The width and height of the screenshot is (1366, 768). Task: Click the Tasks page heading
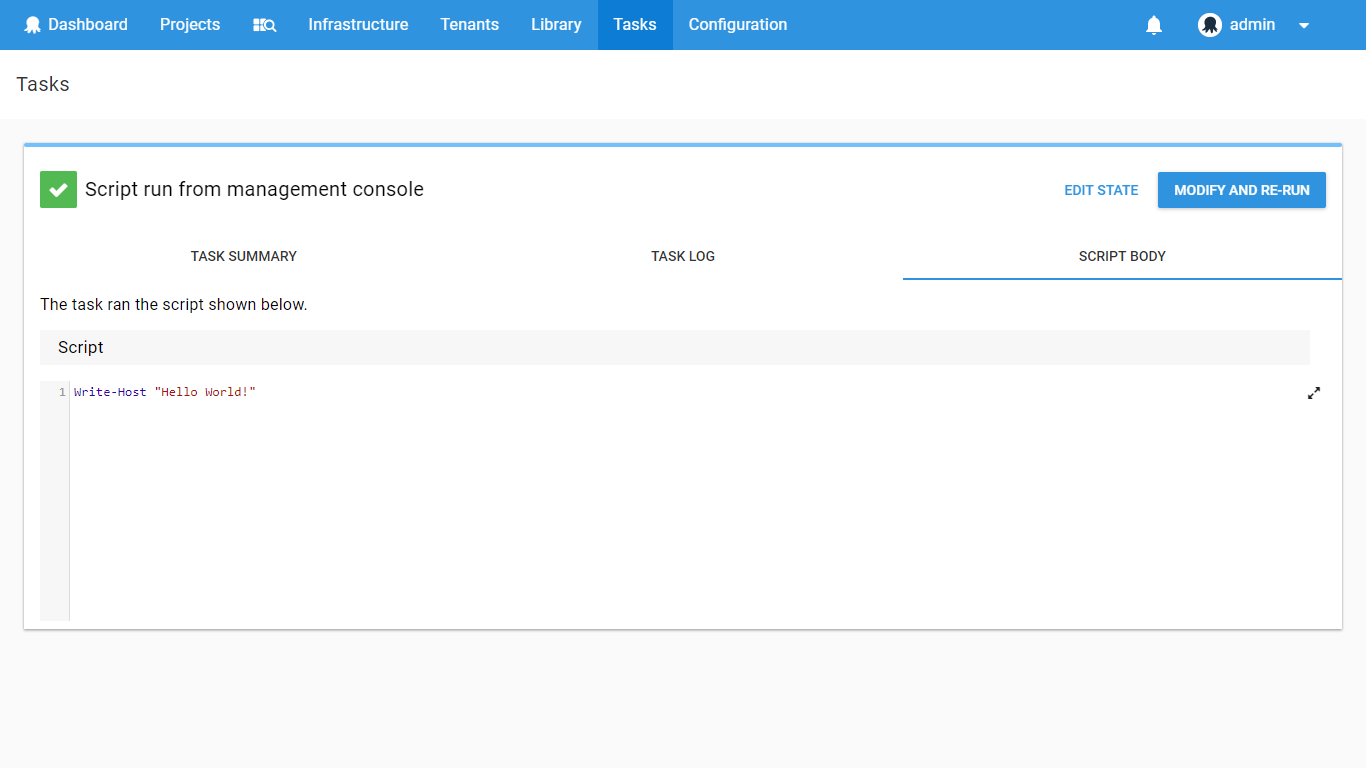click(x=43, y=84)
